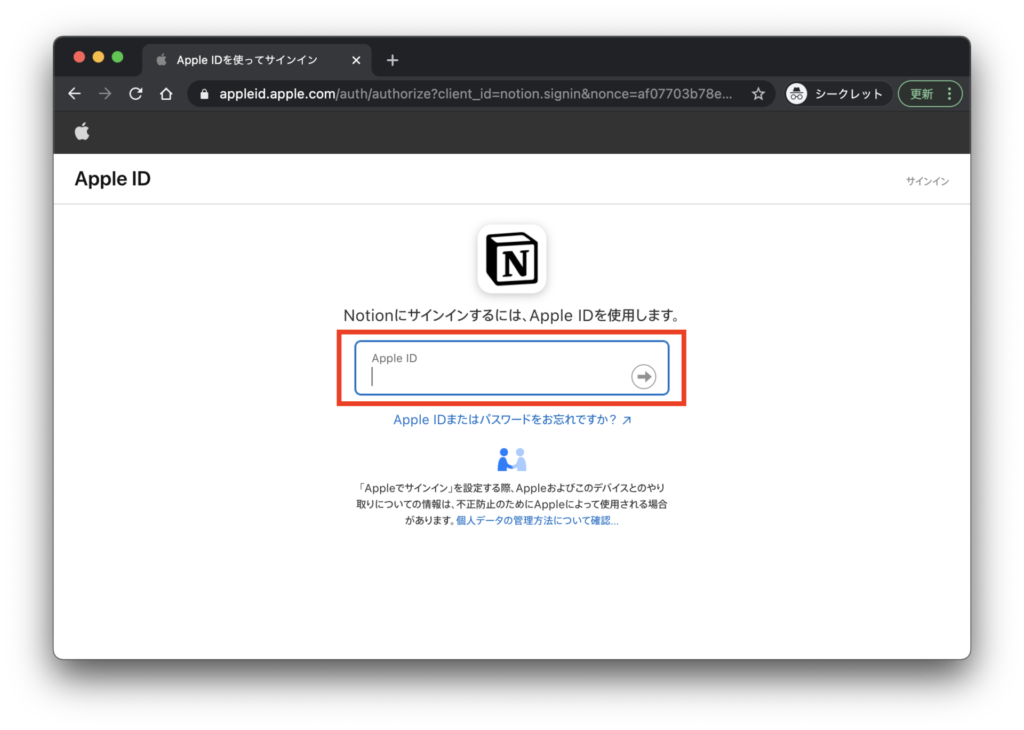Screen dimensions: 1024x730
Task: Click the 更新 update button
Action: (x=921, y=94)
